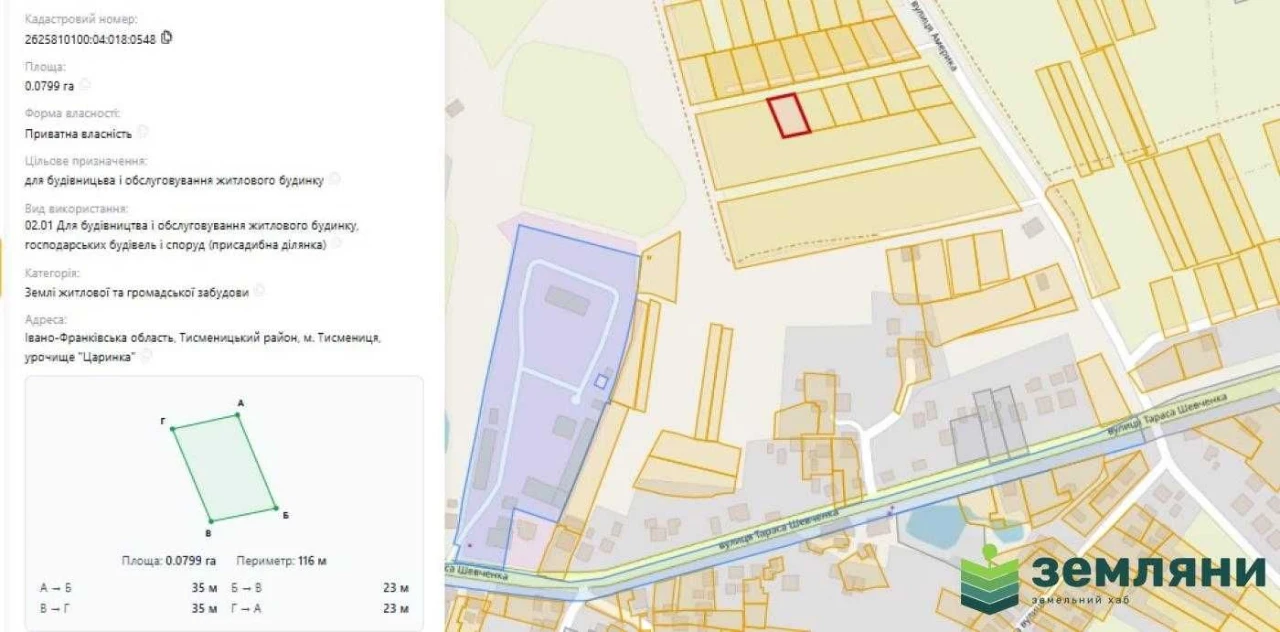Click vertex Г on the parcel diagram
1280x632 pixels.
point(172,429)
